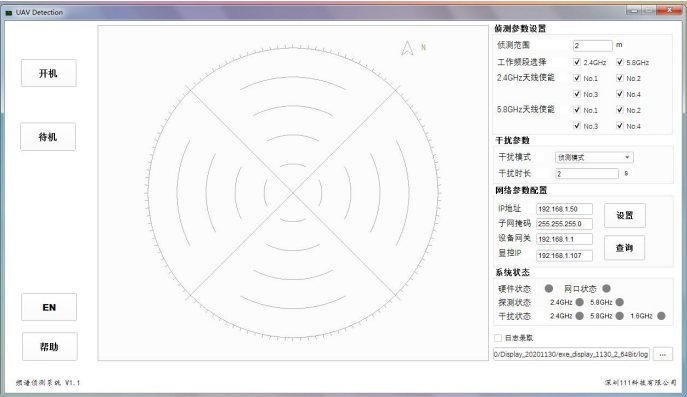Click the north arrow compass icon
Viewport: 687px width, 397px height.
(407, 48)
